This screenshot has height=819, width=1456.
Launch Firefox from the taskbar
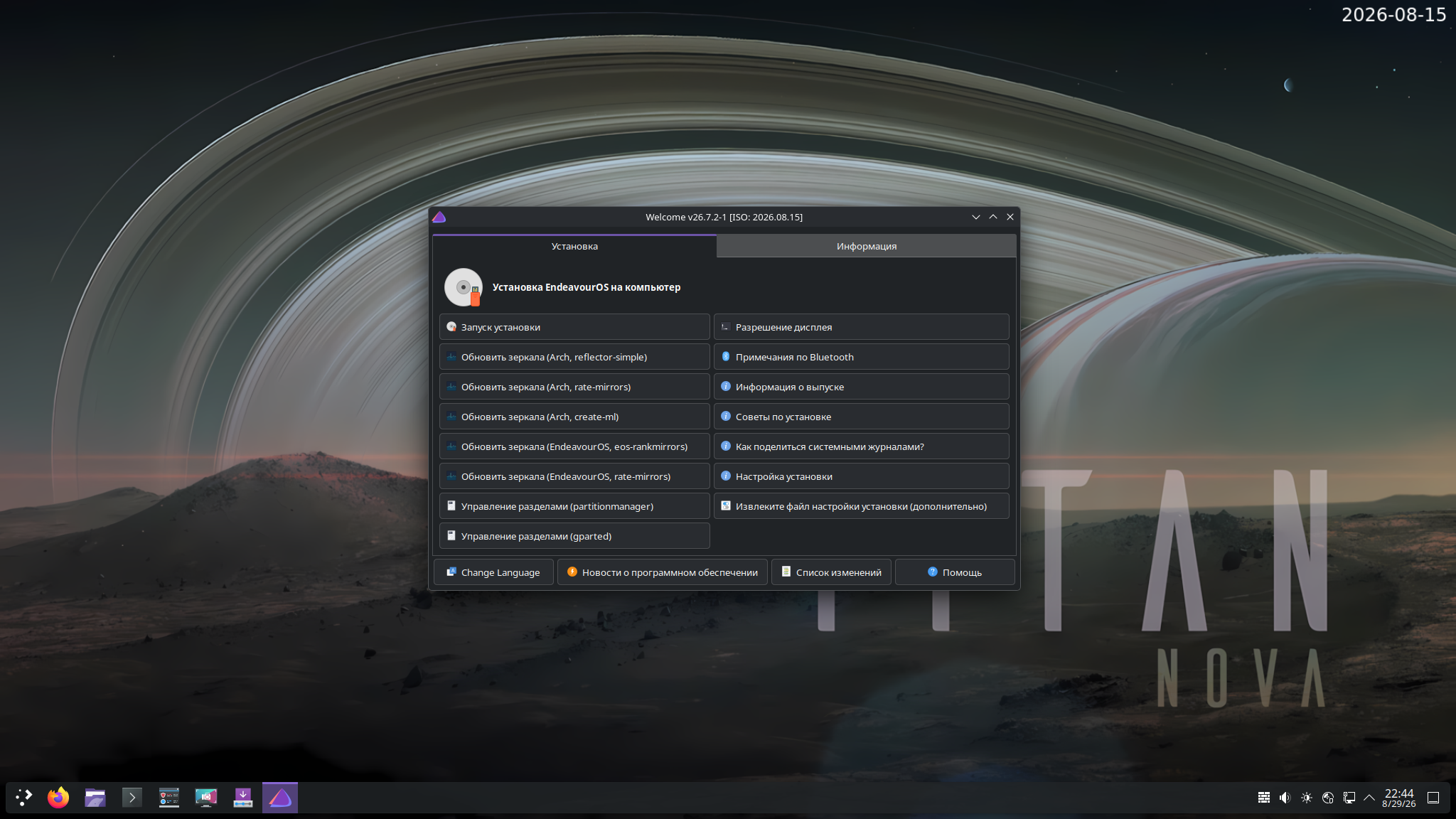[58, 798]
